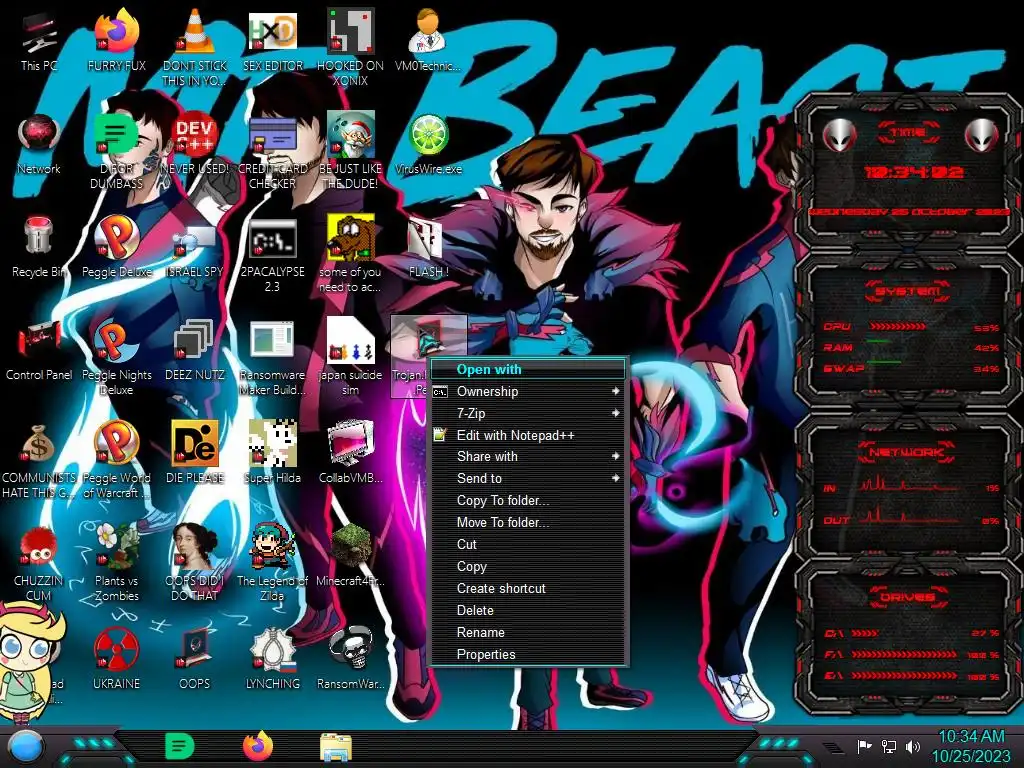Select the HOOKED ON XONIX icon

pos(350,47)
